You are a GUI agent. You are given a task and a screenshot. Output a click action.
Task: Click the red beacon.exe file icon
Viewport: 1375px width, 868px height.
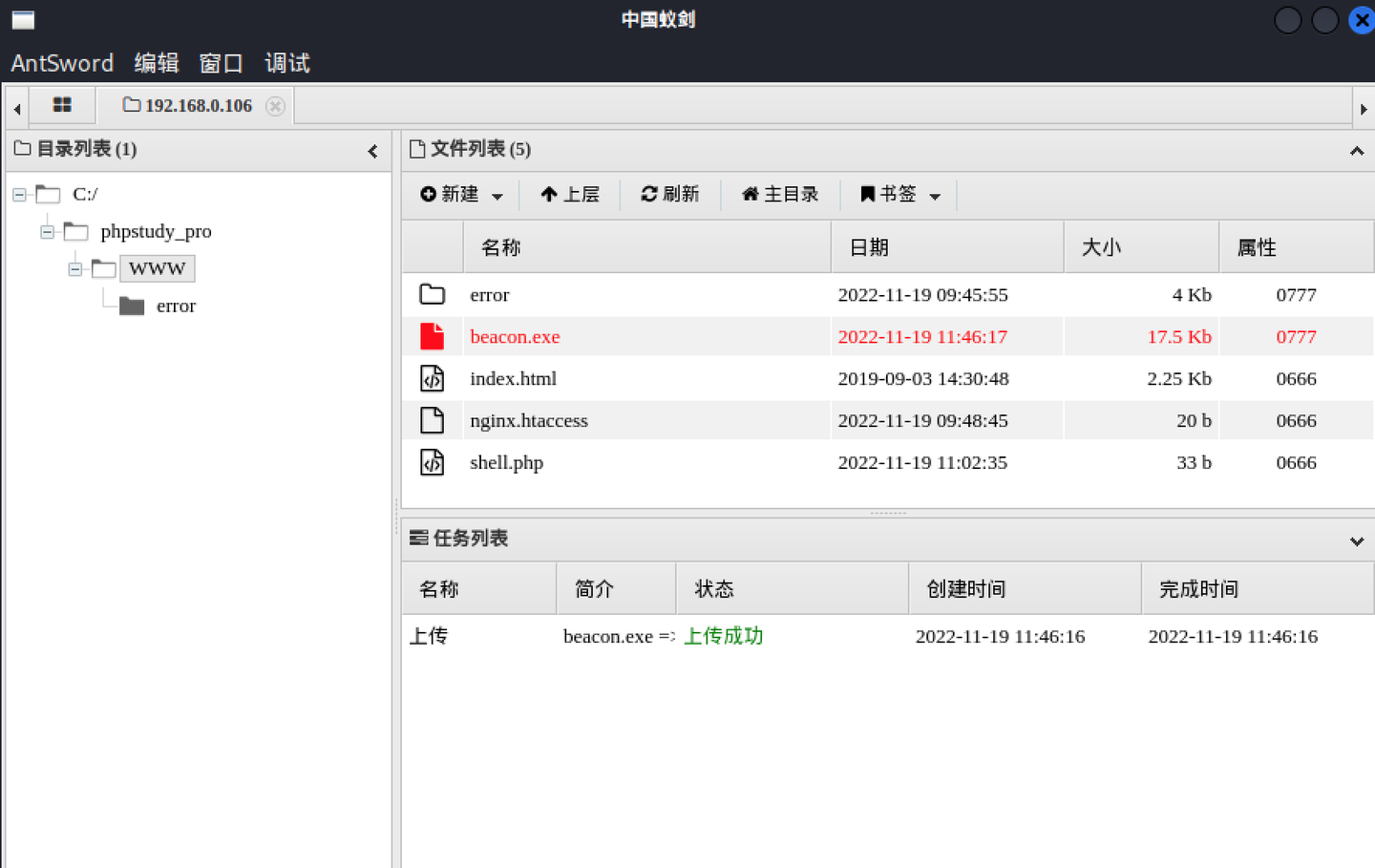coord(432,336)
